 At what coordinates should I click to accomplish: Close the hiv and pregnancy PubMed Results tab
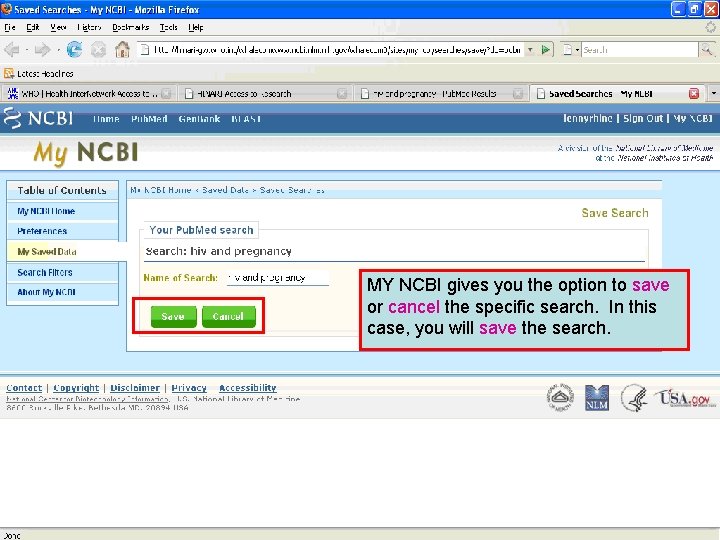pyautogui.click(x=518, y=94)
